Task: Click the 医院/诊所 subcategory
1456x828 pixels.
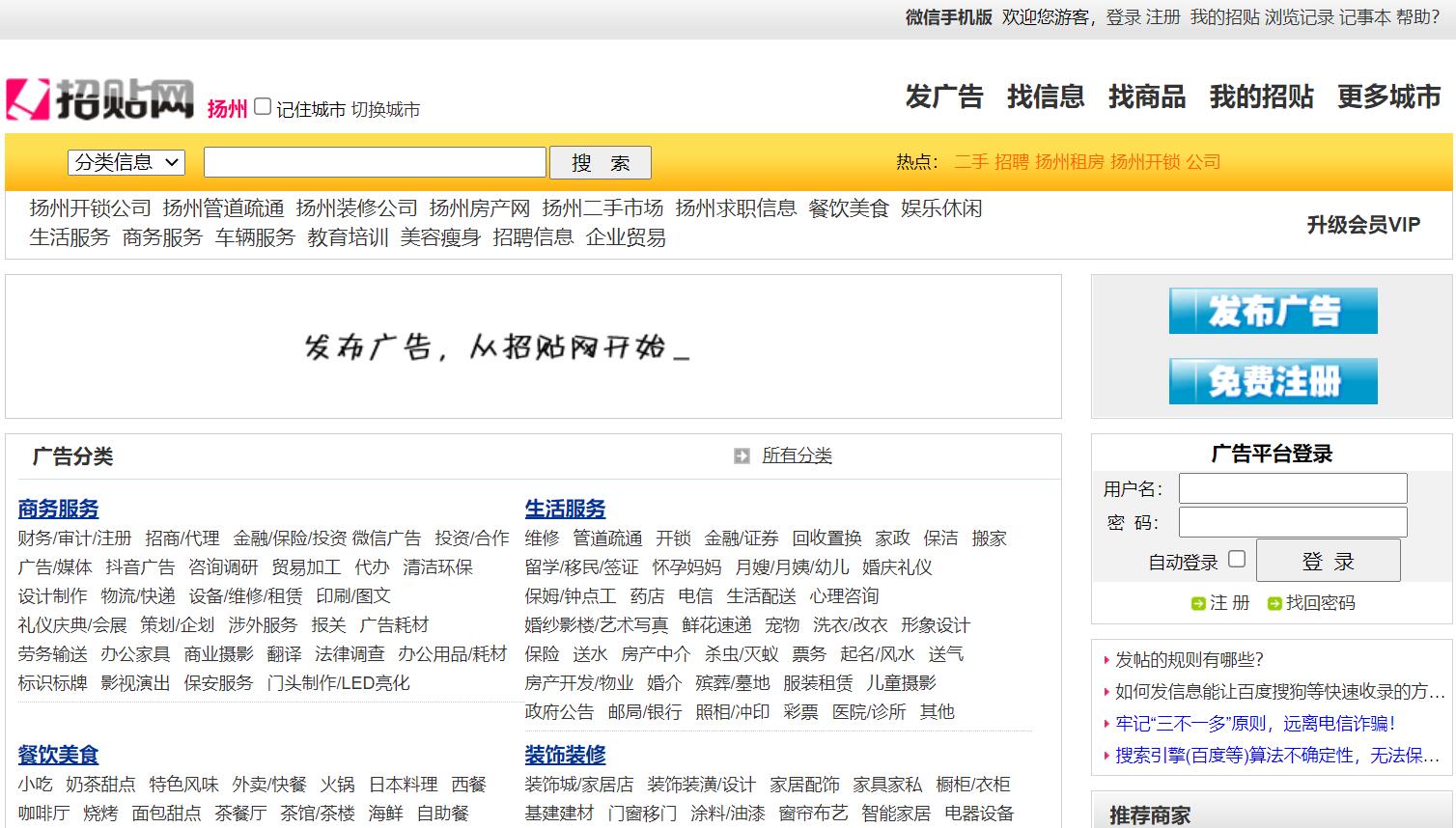Action: pyautogui.click(x=870, y=712)
